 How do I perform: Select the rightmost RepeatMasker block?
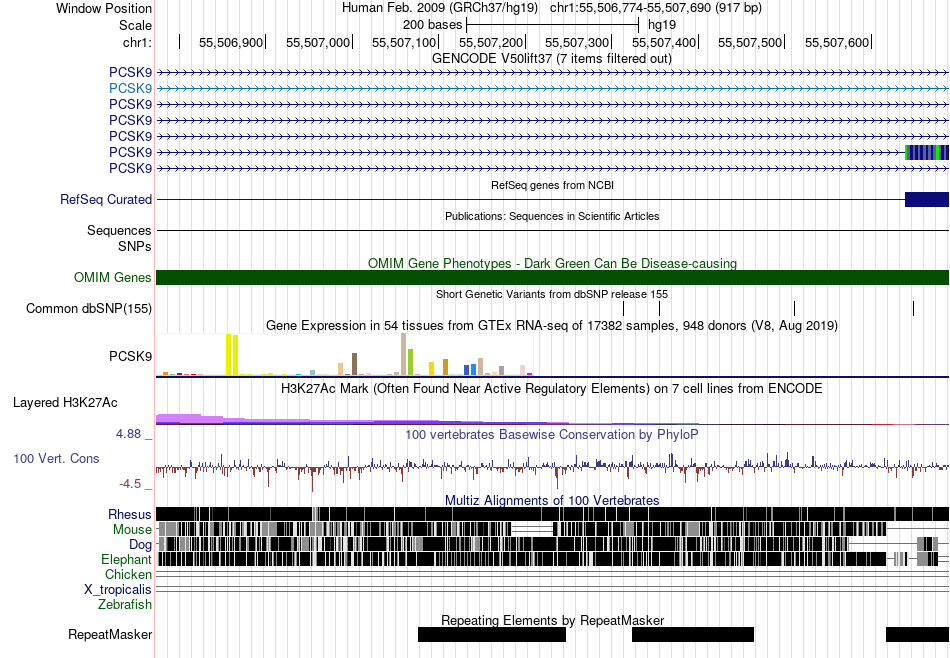(917, 634)
